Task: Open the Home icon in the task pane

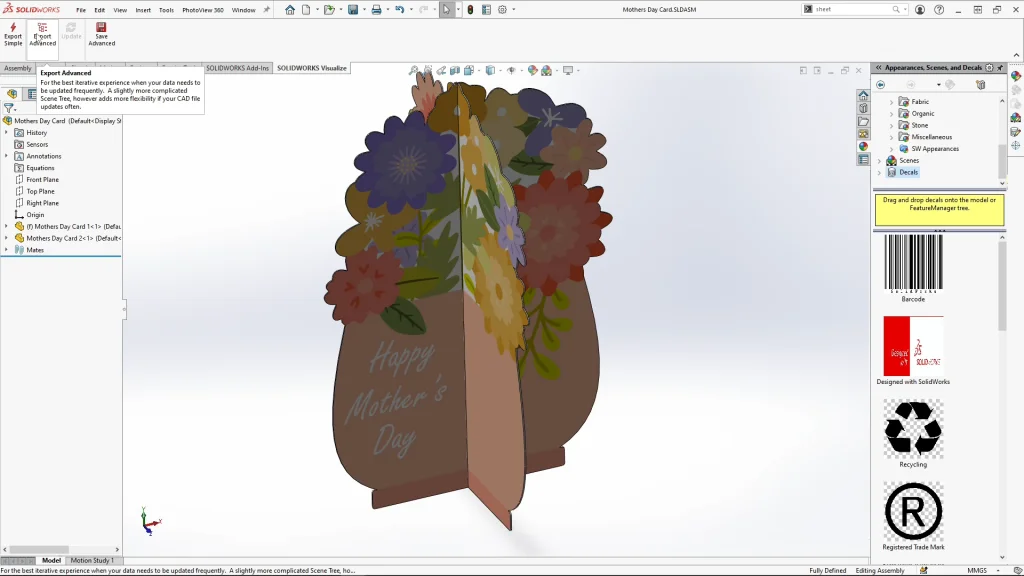Action: click(x=863, y=95)
